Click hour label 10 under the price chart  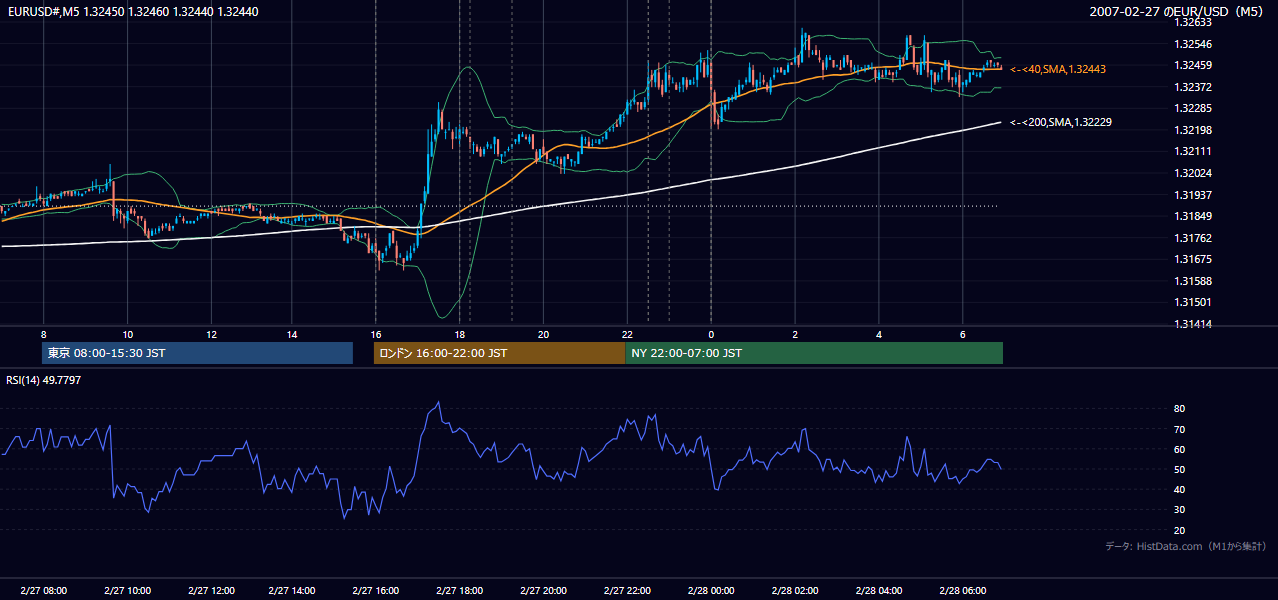(x=127, y=334)
